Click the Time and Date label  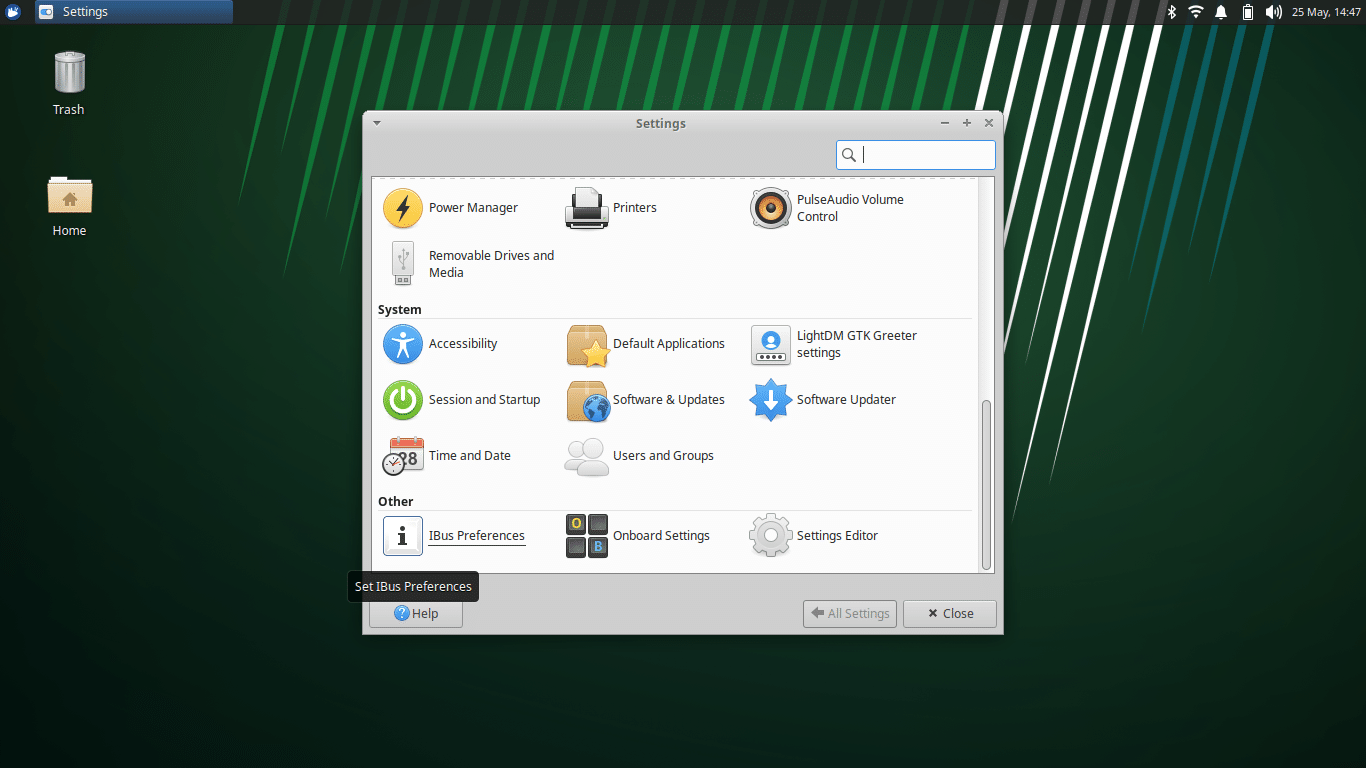pyautogui.click(x=470, y=456)
